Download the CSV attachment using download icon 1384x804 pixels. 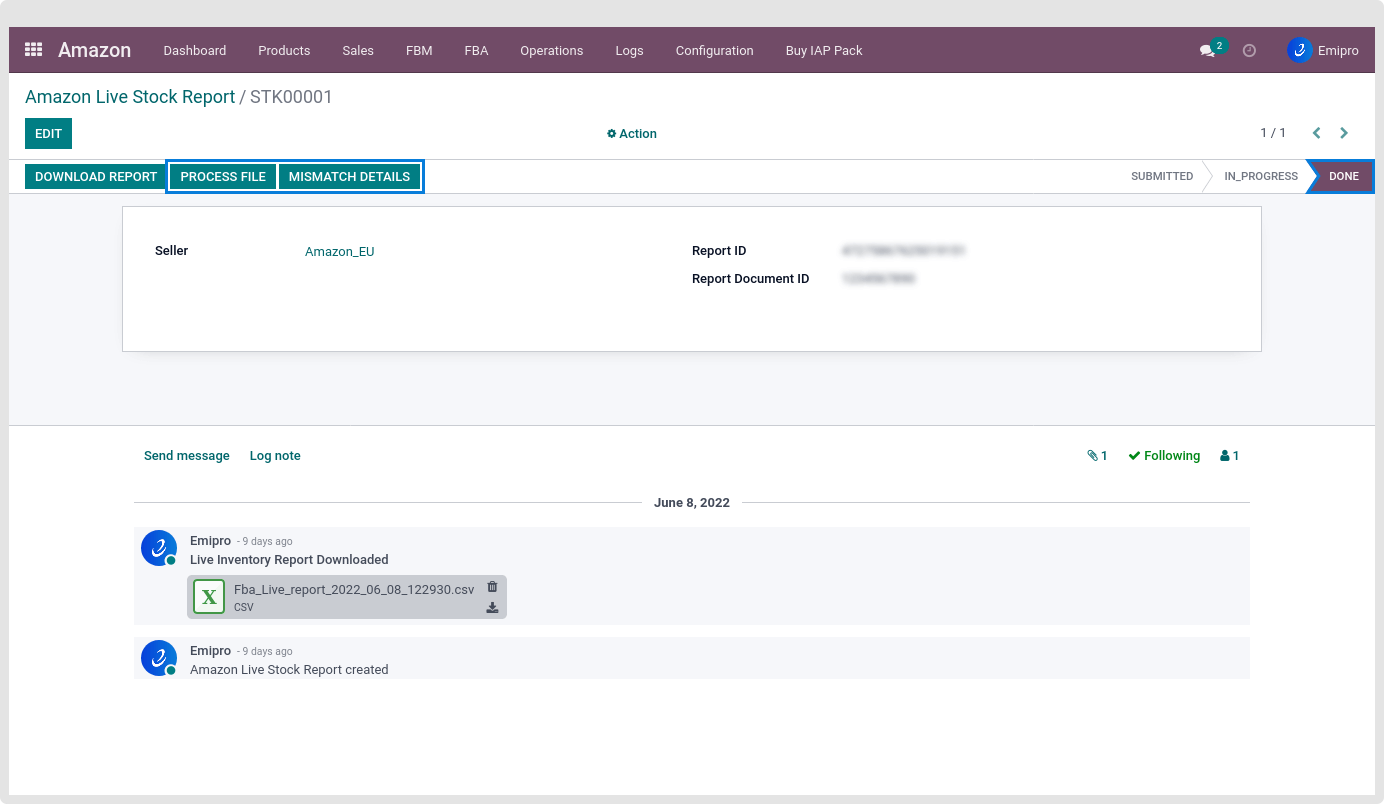(x=492, y=607)
